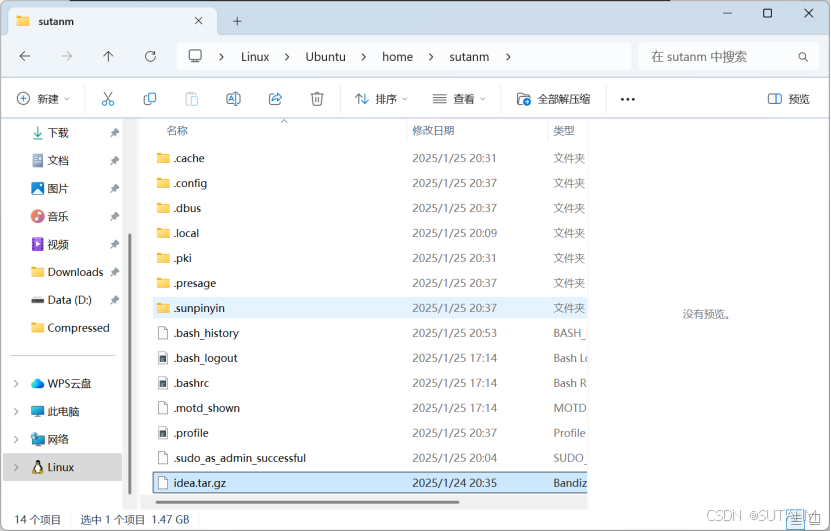This screenshot has height=531, width=831.
Task: Expand the WPS云盘 tree node
Action: click(x=16, y=383)
